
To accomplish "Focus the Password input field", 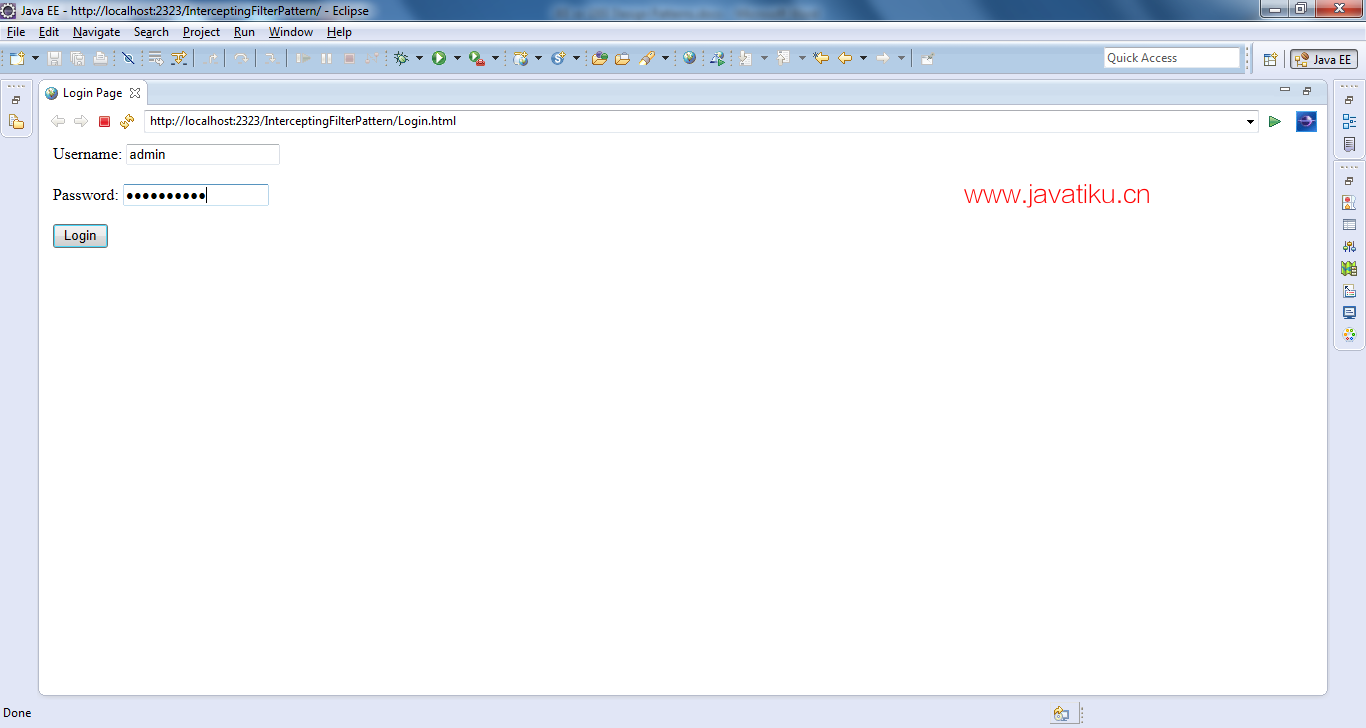I will tap(196, 195).
